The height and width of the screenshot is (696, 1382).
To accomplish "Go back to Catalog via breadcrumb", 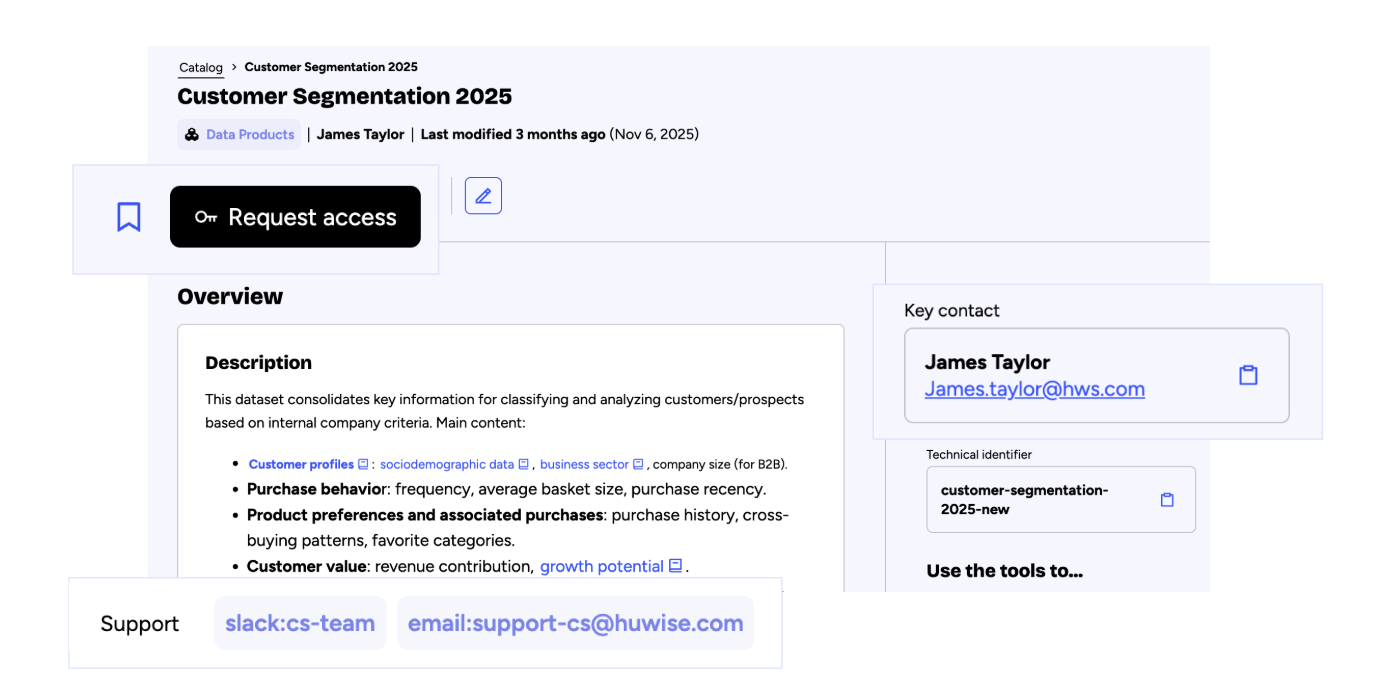I will tap(201, 68).
